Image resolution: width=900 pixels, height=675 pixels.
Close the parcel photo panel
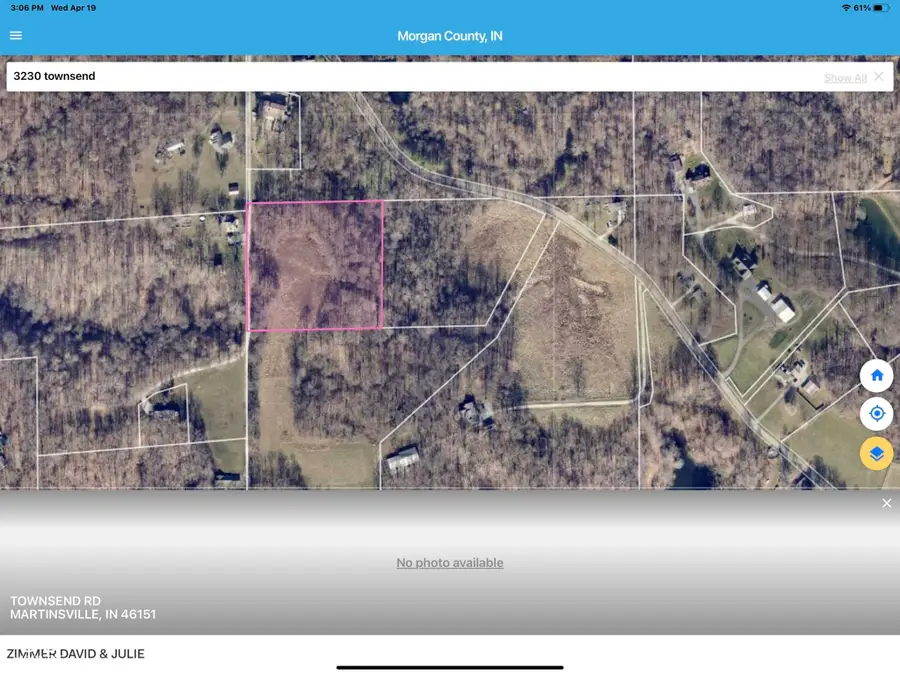point(886,503)
